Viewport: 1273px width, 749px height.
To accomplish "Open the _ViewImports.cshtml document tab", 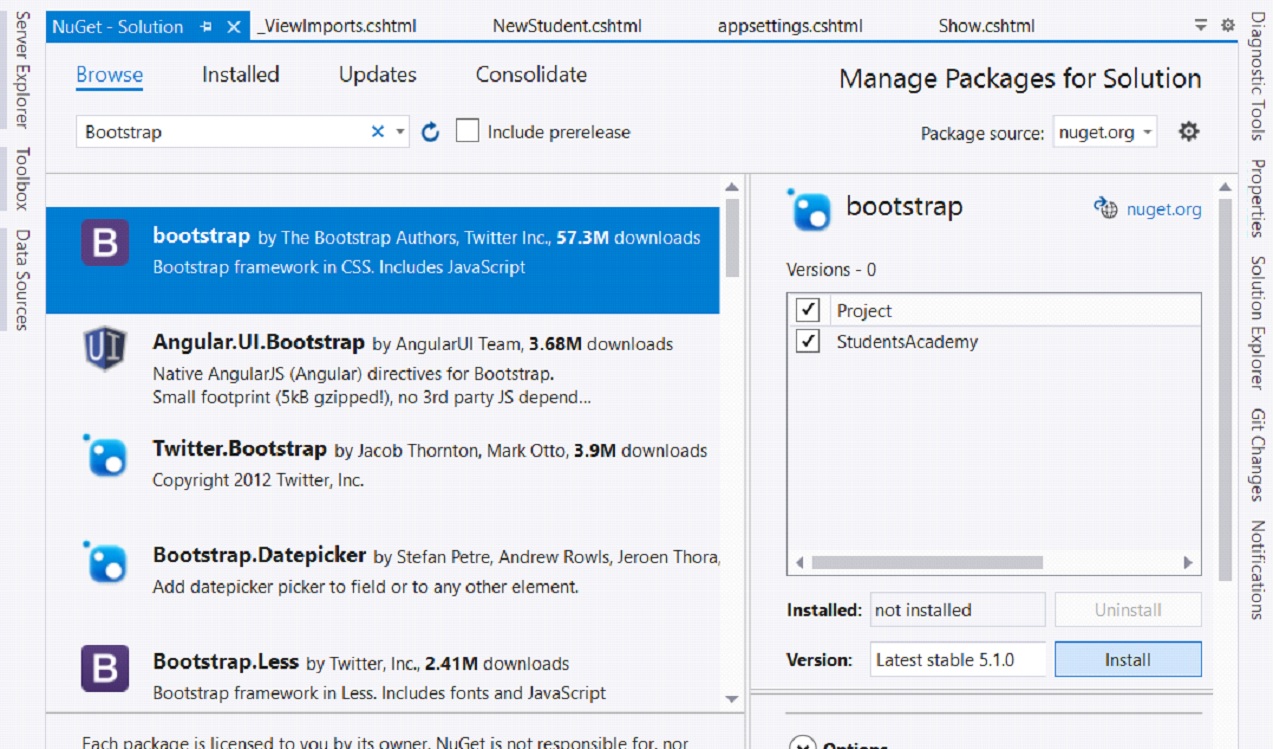I will click(x=336, y=27).
